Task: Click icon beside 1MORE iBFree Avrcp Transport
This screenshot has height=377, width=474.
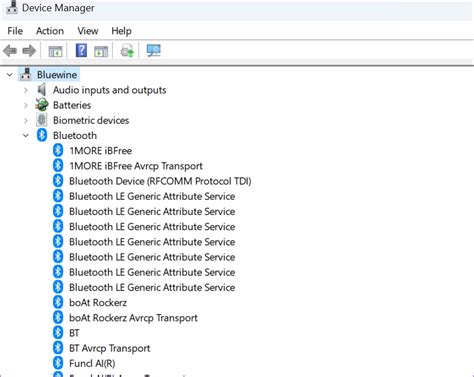Action: (58, 166)
